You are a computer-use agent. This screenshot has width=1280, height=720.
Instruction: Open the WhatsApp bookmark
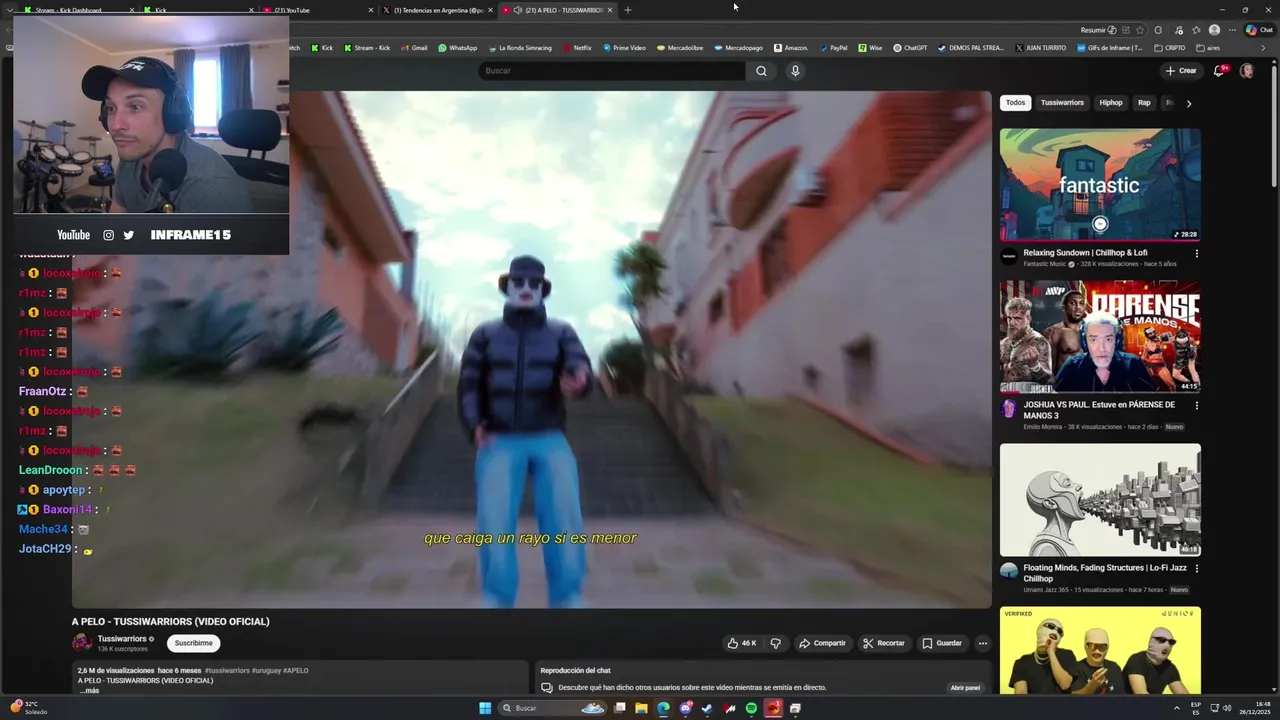(x=458, y=48)
